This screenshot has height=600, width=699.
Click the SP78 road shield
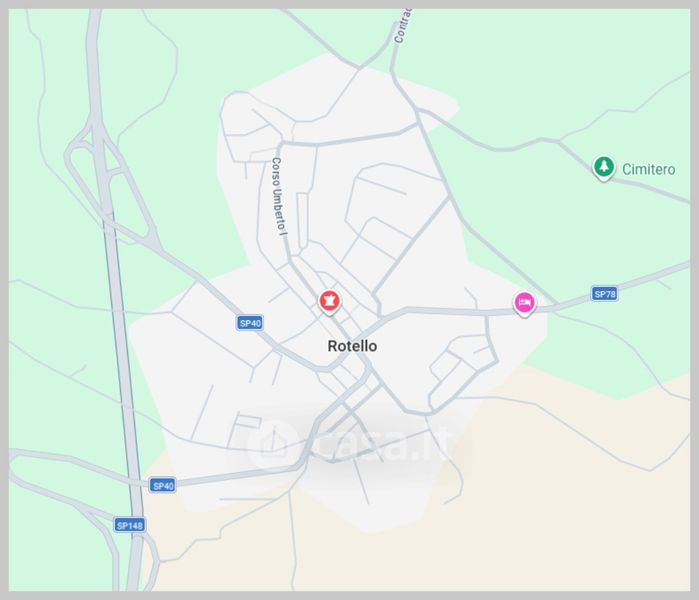(x=604, y=294)
